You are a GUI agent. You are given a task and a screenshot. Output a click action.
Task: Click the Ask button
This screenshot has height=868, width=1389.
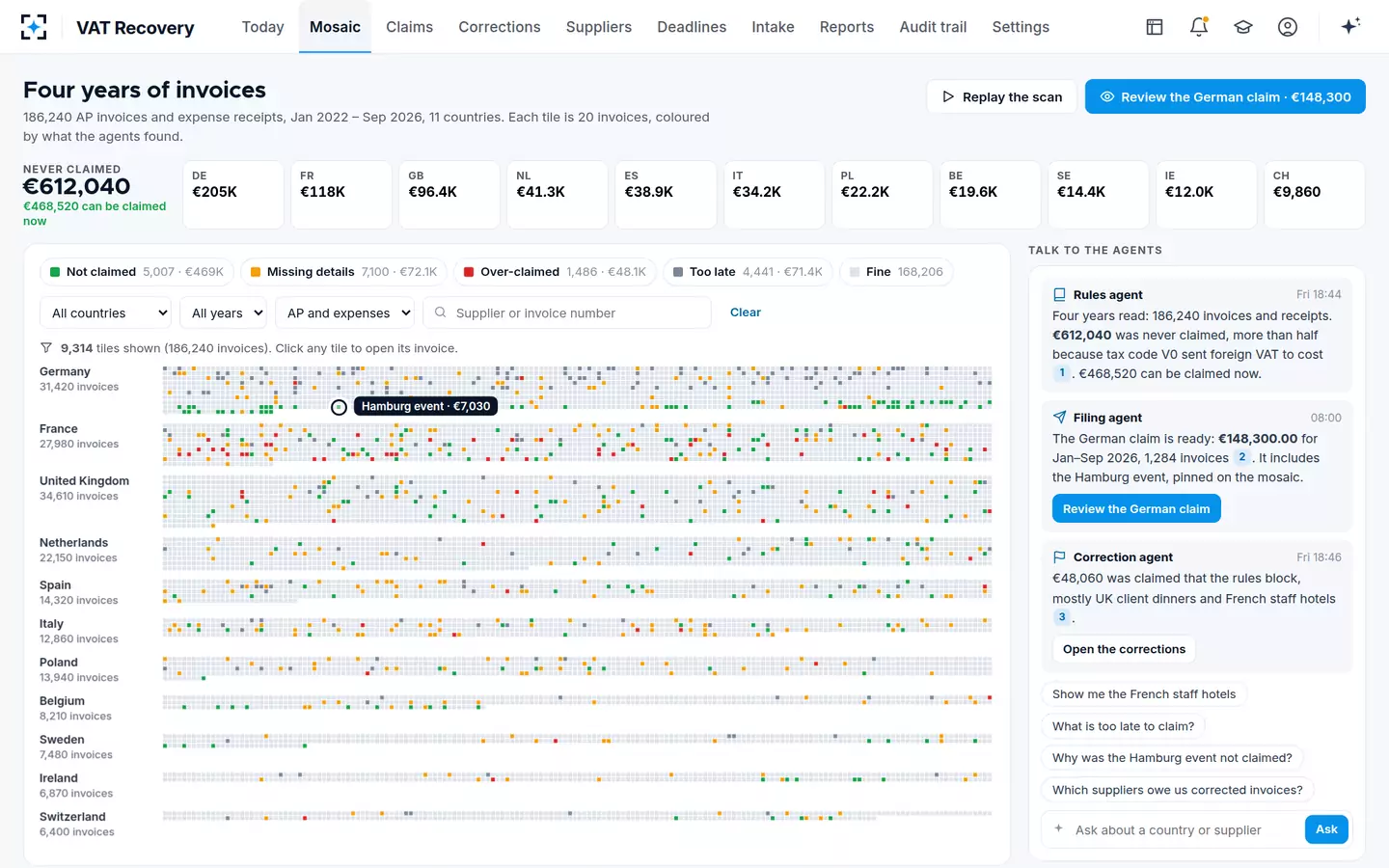[1326, 829]
